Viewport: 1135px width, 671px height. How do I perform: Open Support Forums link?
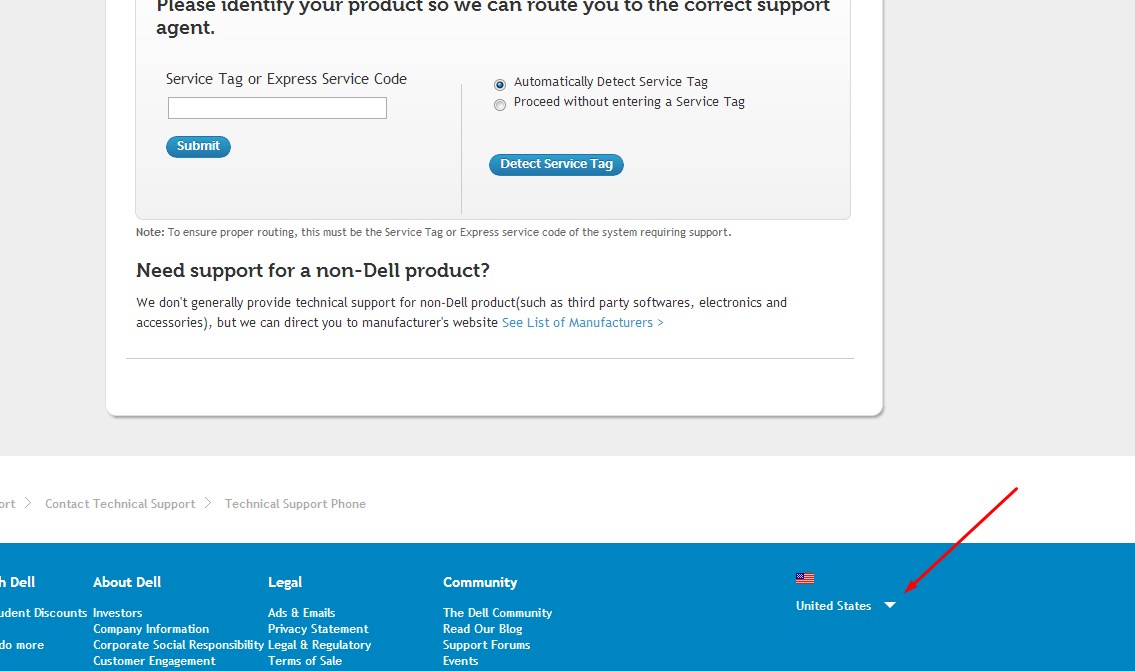(x=486, y=645)
